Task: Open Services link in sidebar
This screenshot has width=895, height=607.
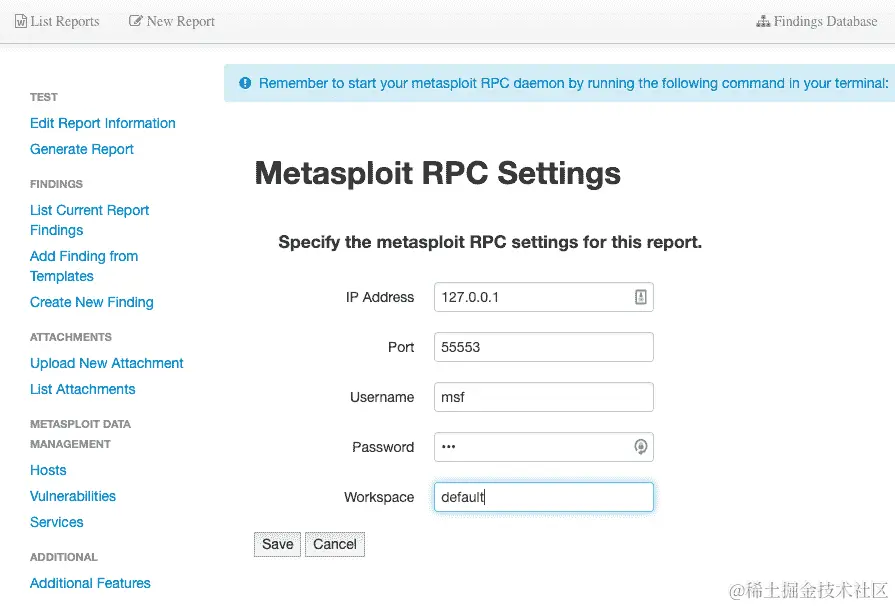Action: [57, 522]
